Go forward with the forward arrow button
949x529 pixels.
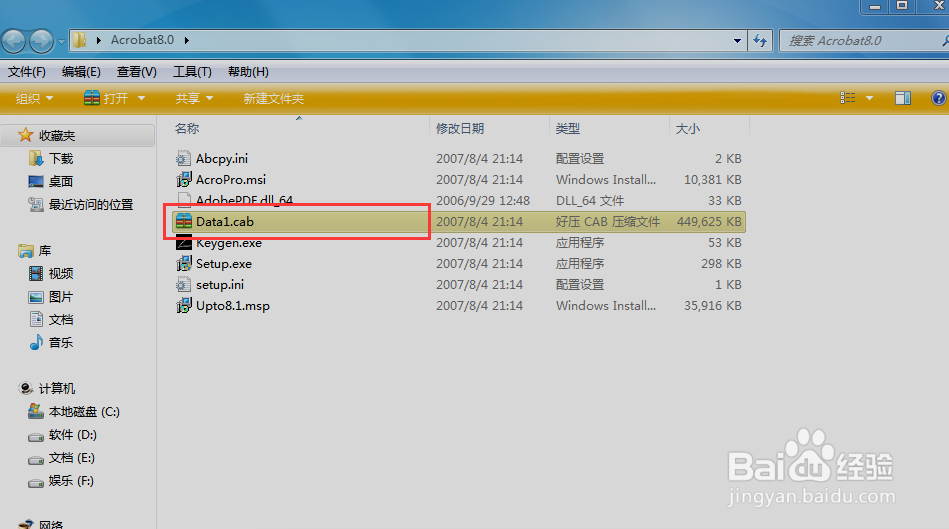click(x=41, y=41)
